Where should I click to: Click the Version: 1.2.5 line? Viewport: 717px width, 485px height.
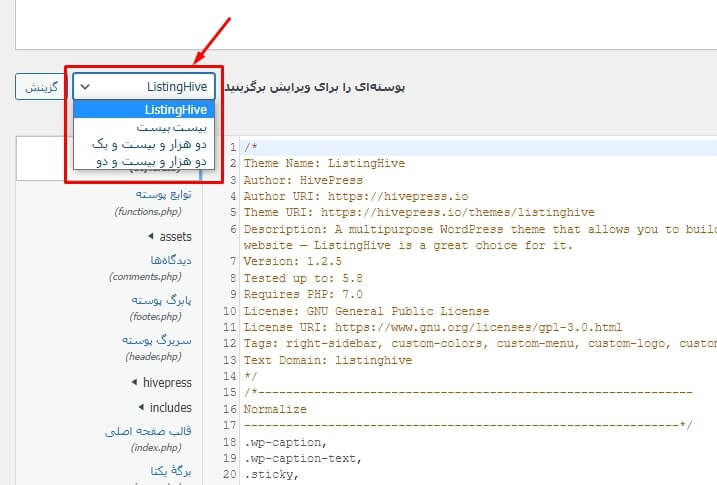point(292,261)
